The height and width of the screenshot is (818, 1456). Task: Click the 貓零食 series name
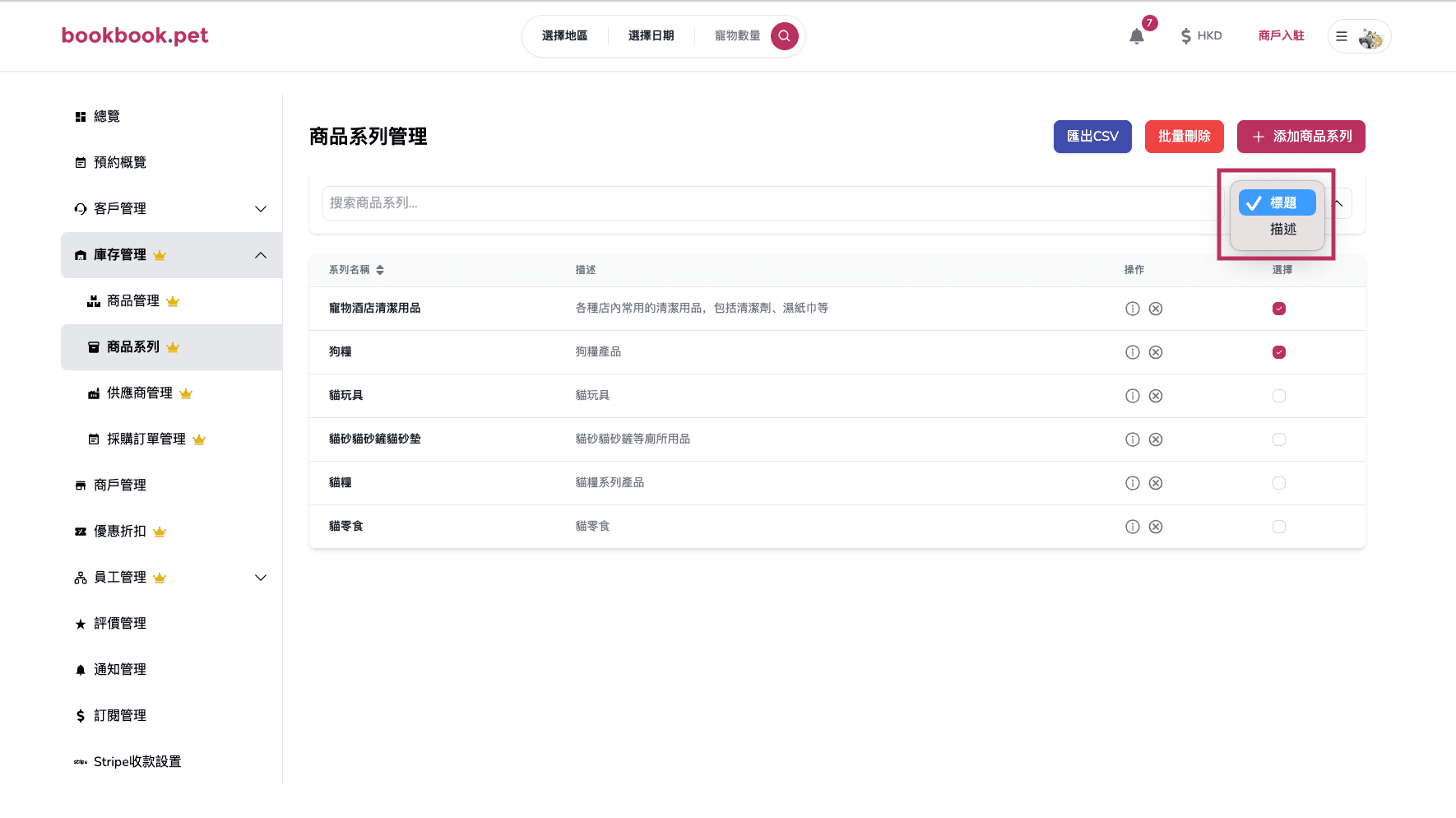(346, 527)
